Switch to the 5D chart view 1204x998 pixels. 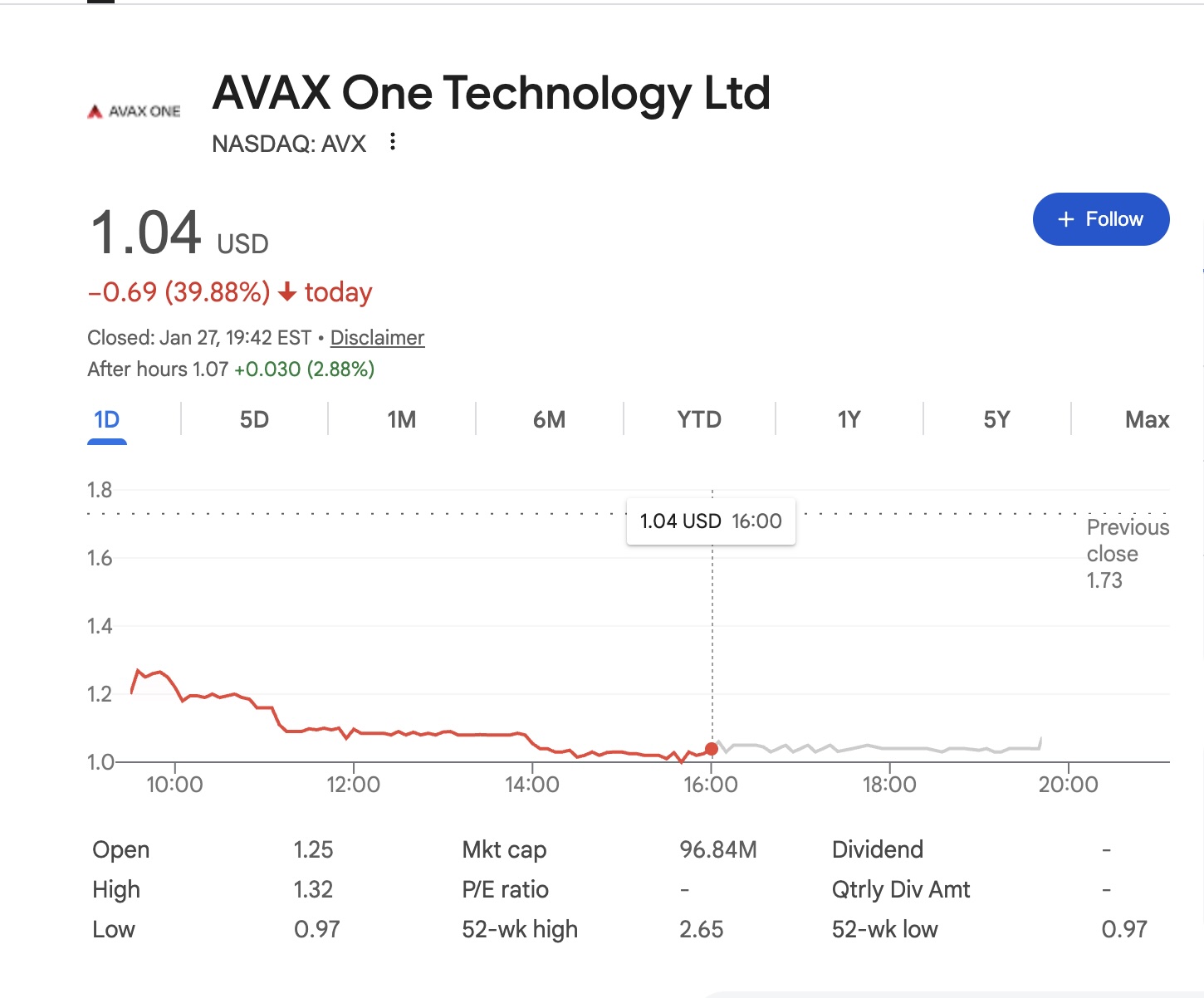(253, 419)
